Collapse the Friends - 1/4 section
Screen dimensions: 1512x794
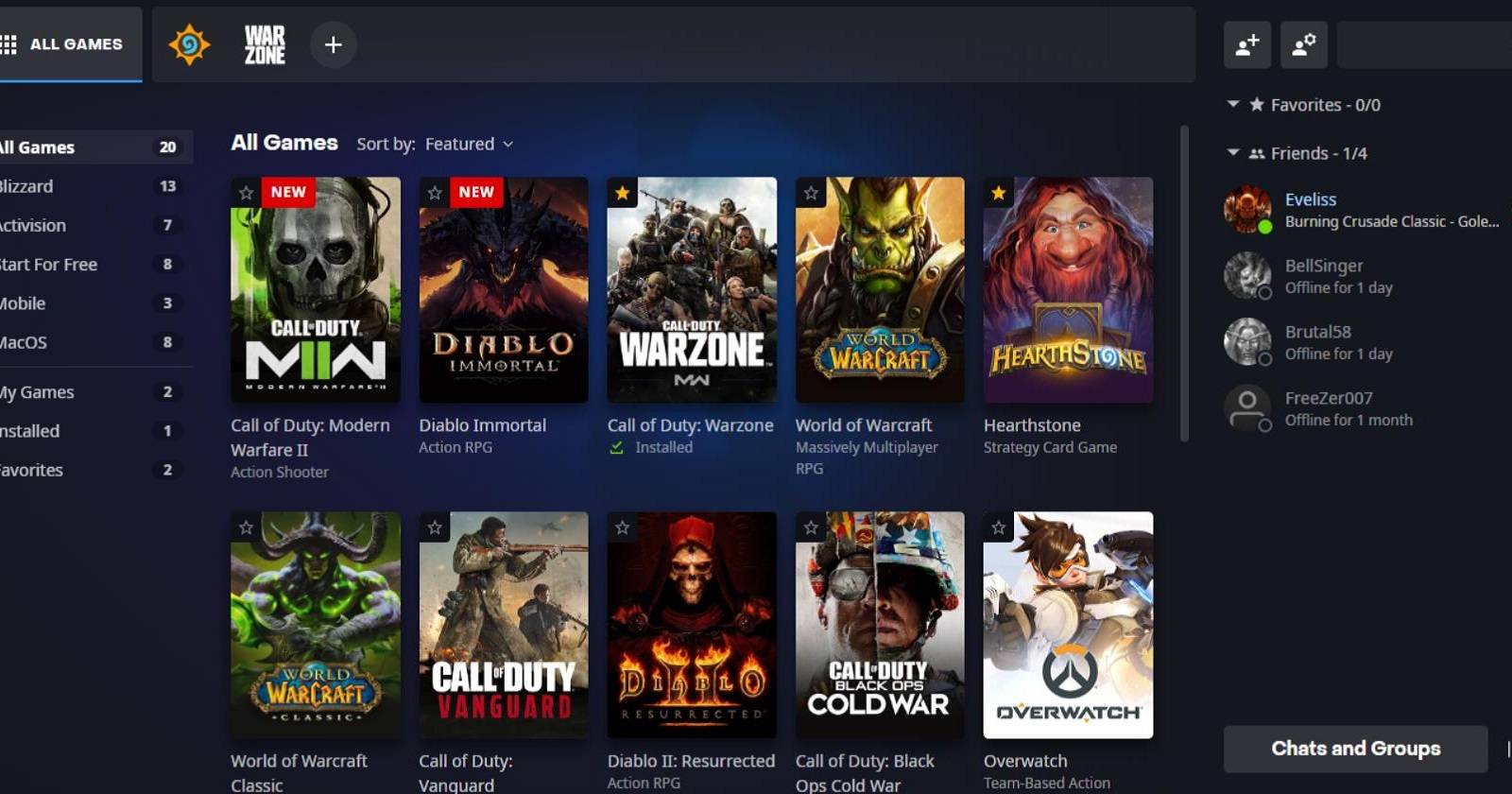click(x=1232, y=152)
